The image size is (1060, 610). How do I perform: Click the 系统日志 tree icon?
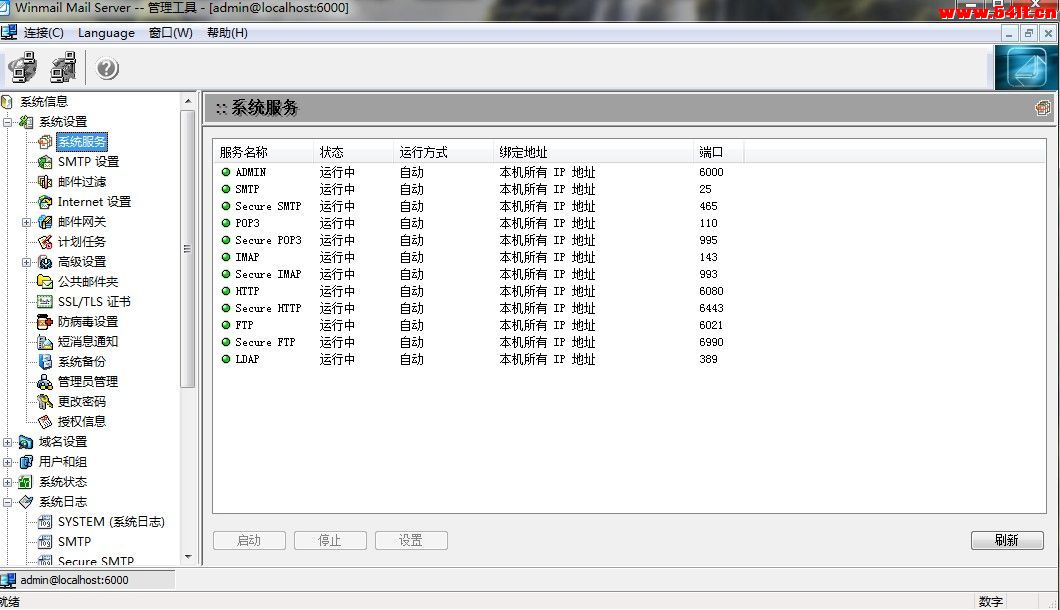26,502
